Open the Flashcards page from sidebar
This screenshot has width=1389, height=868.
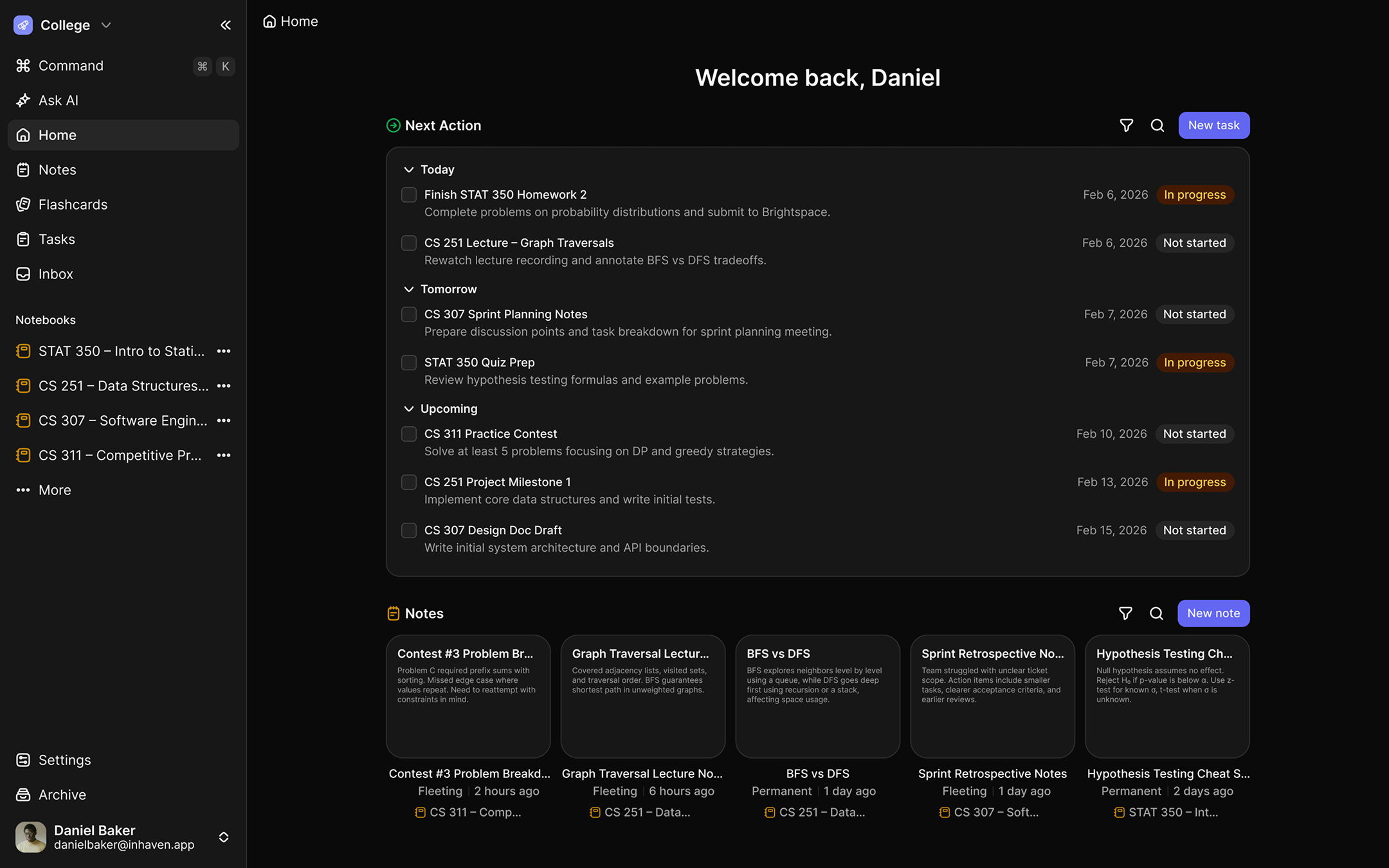coord(73,204)
